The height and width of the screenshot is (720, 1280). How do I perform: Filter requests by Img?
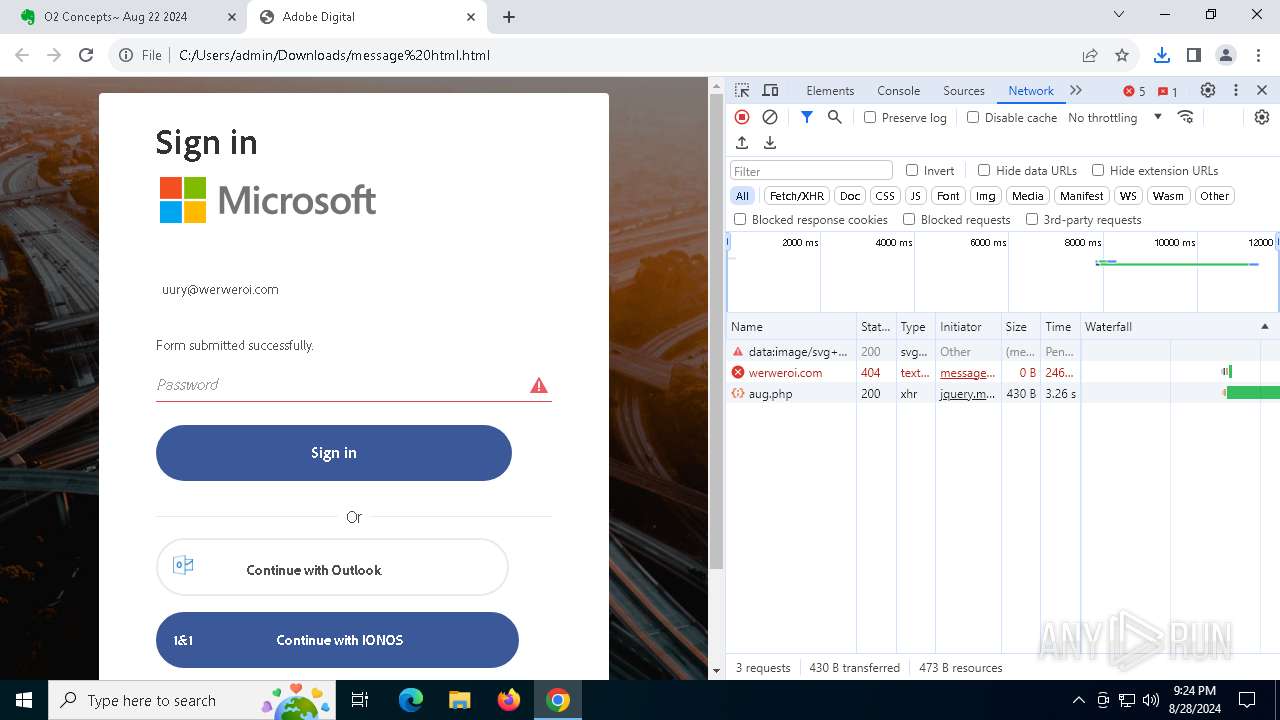pyautogui.click(x=986, y=196)
